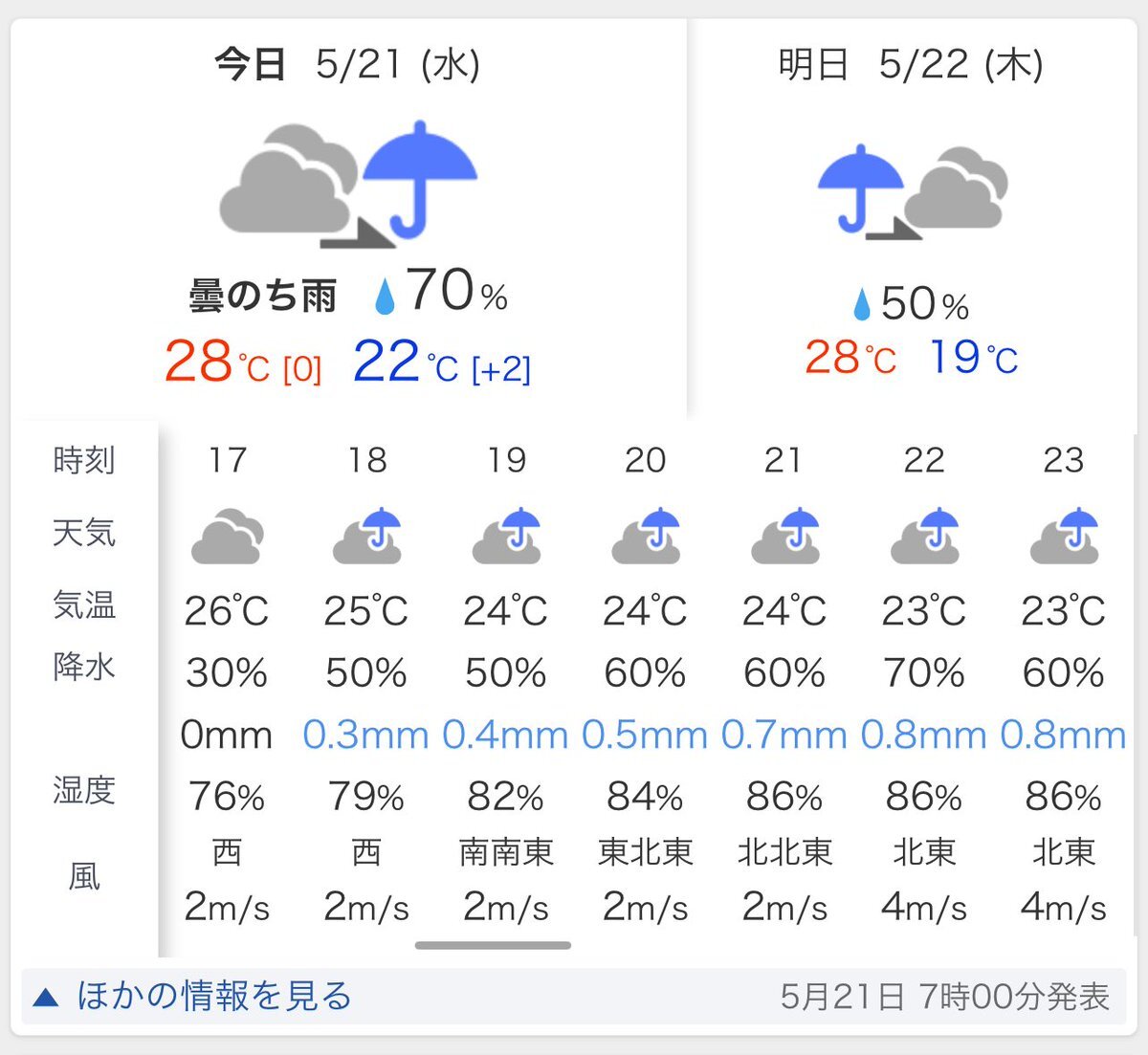Expand ほかの情報を見る triangle arrow
Screen dimensions: 1148x1055
(x=45, y=998)
